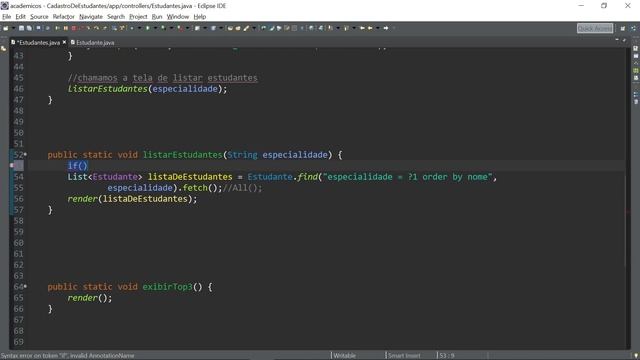Open the Source menu
The height and width of the screenshot is (360, 640).
39,17
